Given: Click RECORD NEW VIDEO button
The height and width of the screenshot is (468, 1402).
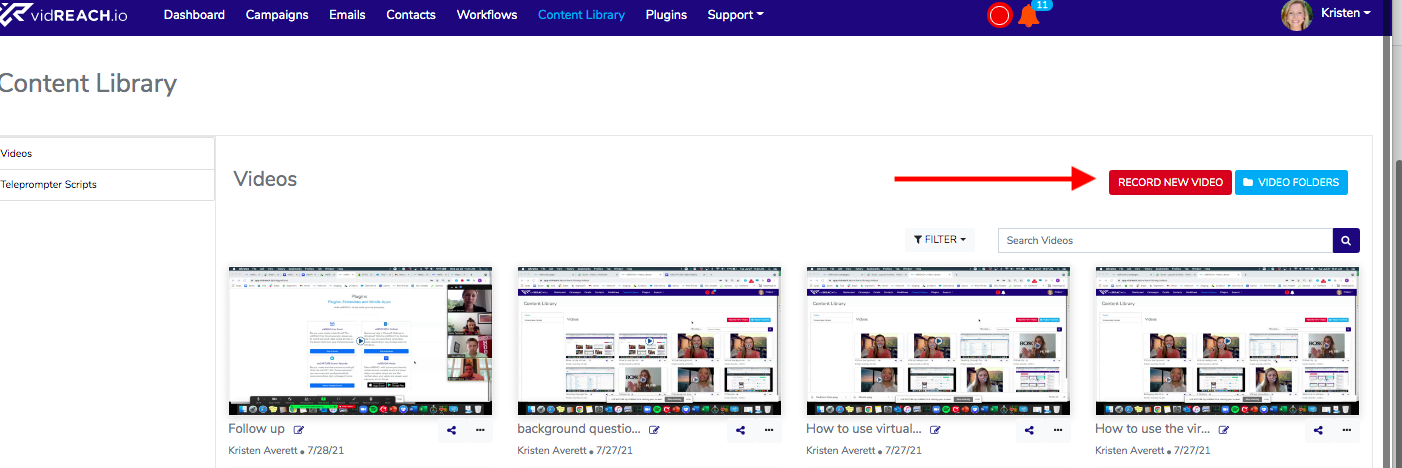Looking at the screenshot, I should coord(1170,182).
